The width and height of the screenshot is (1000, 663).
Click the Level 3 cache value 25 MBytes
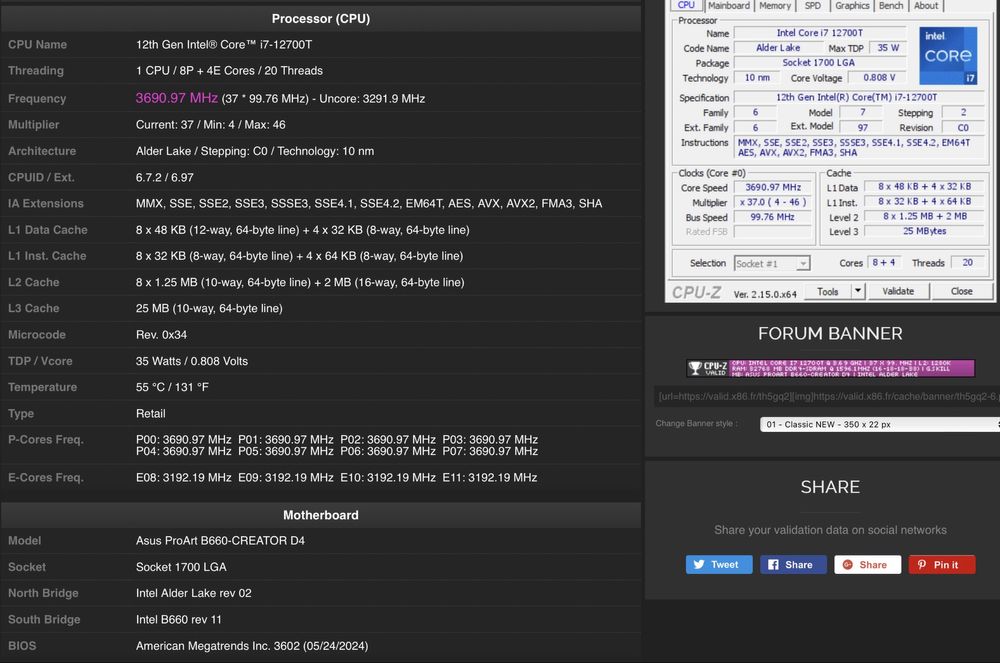pyautogui.click(x=924, y=231)
